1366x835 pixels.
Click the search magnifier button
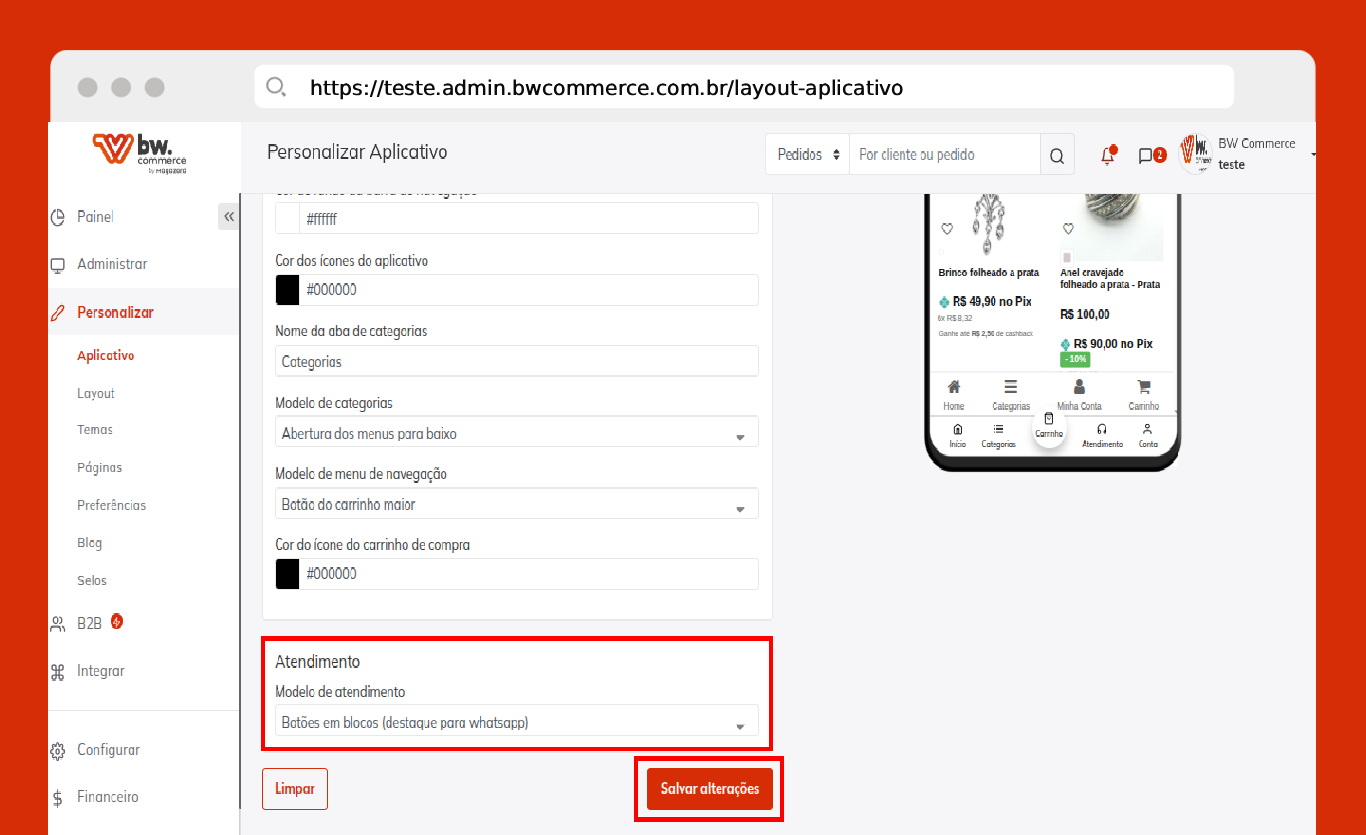point(1057,155)
